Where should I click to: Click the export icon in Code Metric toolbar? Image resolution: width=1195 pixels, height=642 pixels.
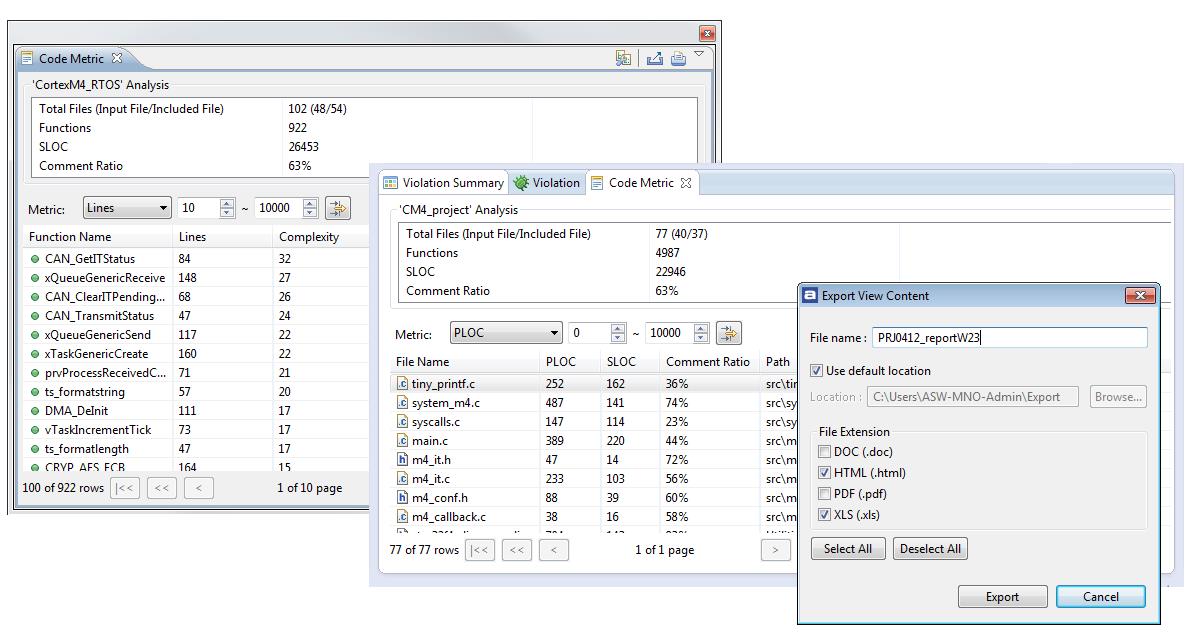(x=654, y=59)
